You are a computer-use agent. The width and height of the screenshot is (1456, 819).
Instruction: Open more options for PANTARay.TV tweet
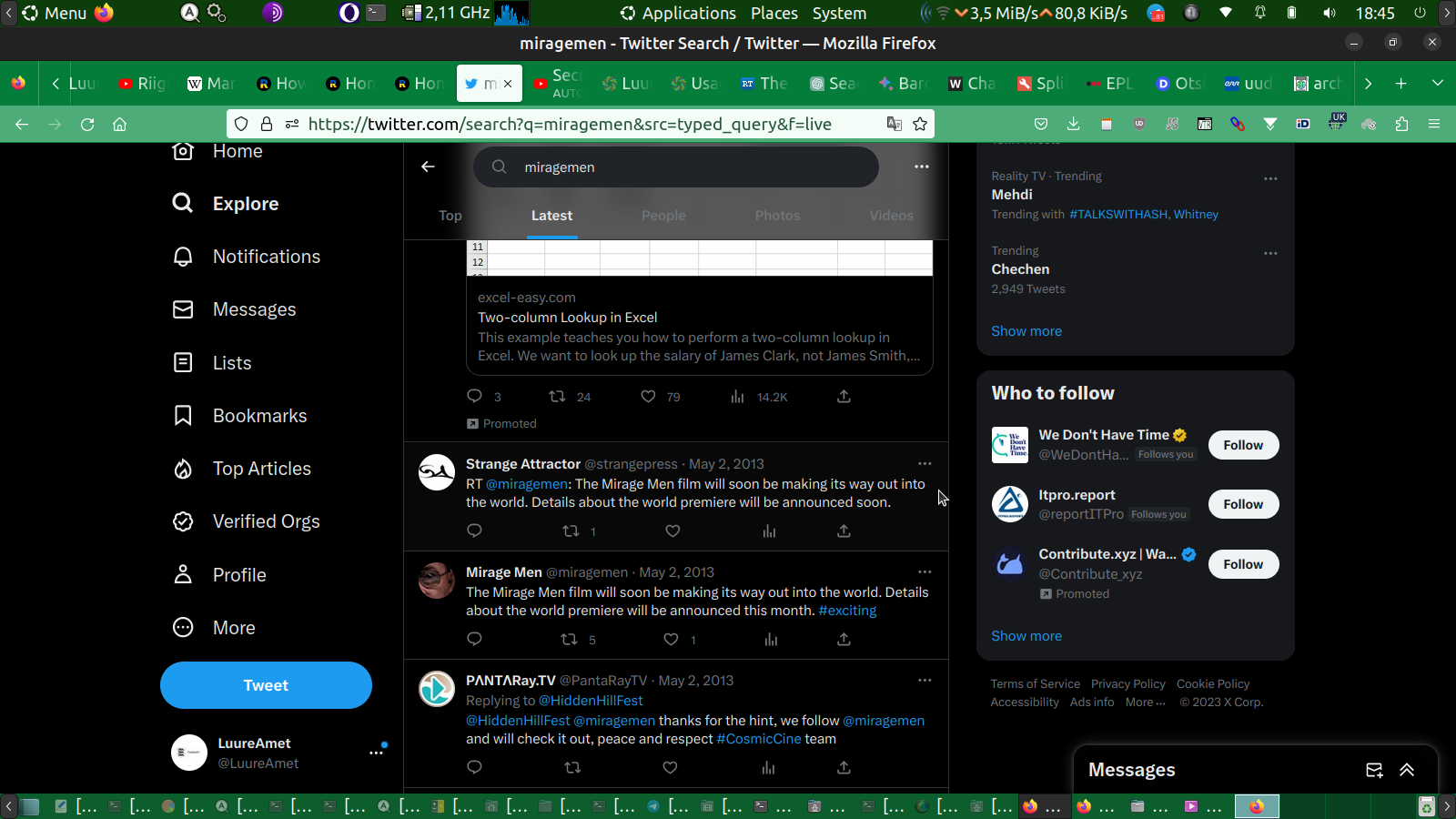925,681
